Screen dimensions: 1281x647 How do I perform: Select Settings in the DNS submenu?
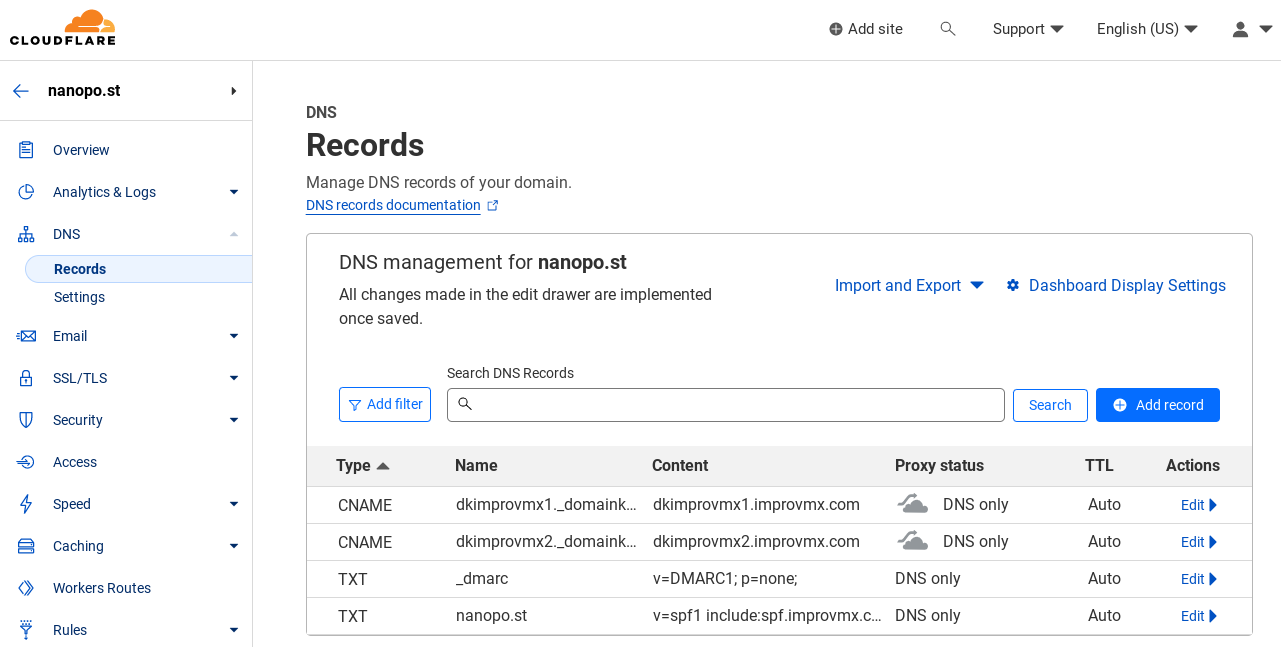pyautogui.click(x=79, y=297)
